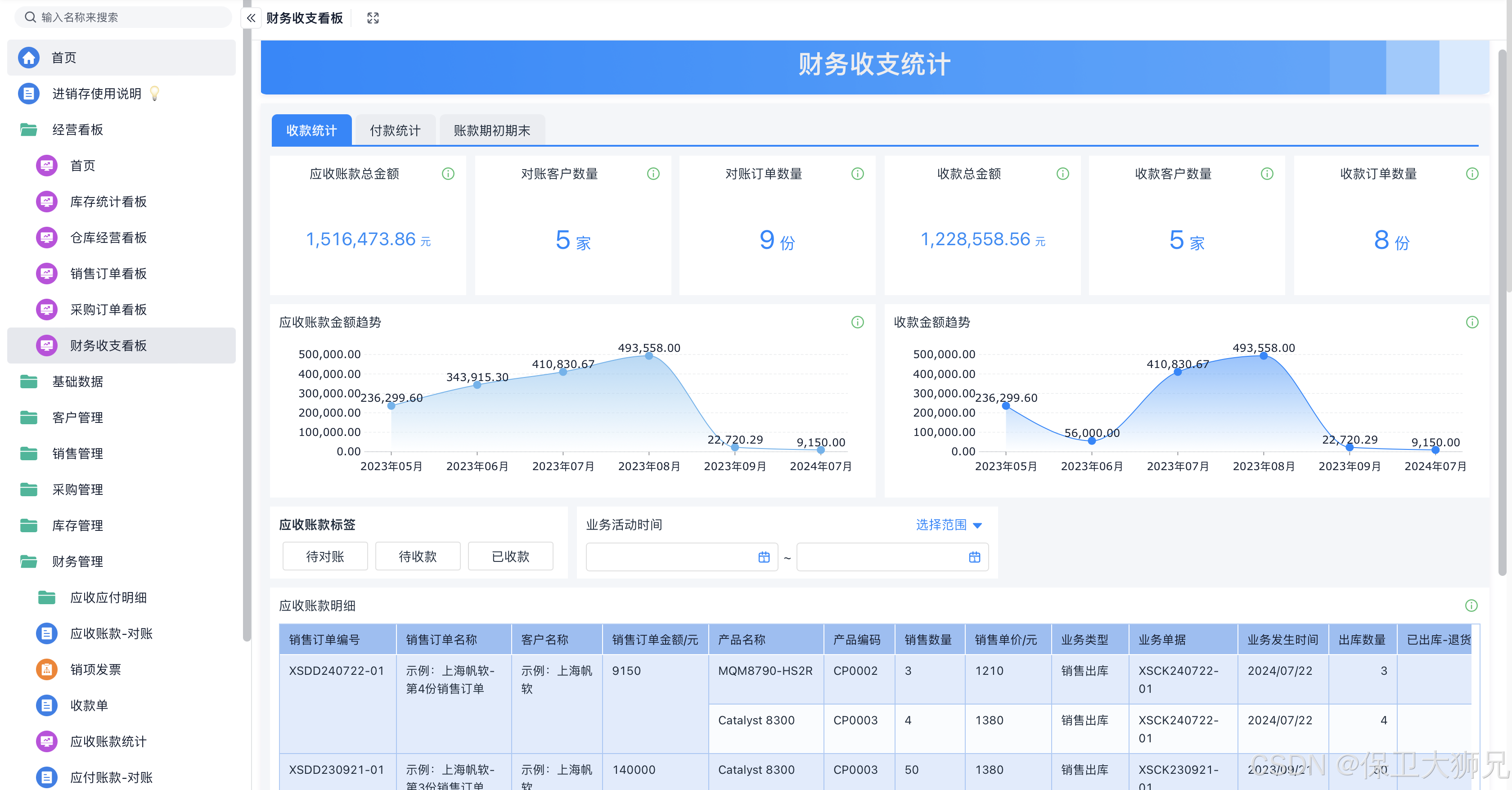
Task: Click the 销项发票 orange icon in sidebar
Action: tap(46, 669)
